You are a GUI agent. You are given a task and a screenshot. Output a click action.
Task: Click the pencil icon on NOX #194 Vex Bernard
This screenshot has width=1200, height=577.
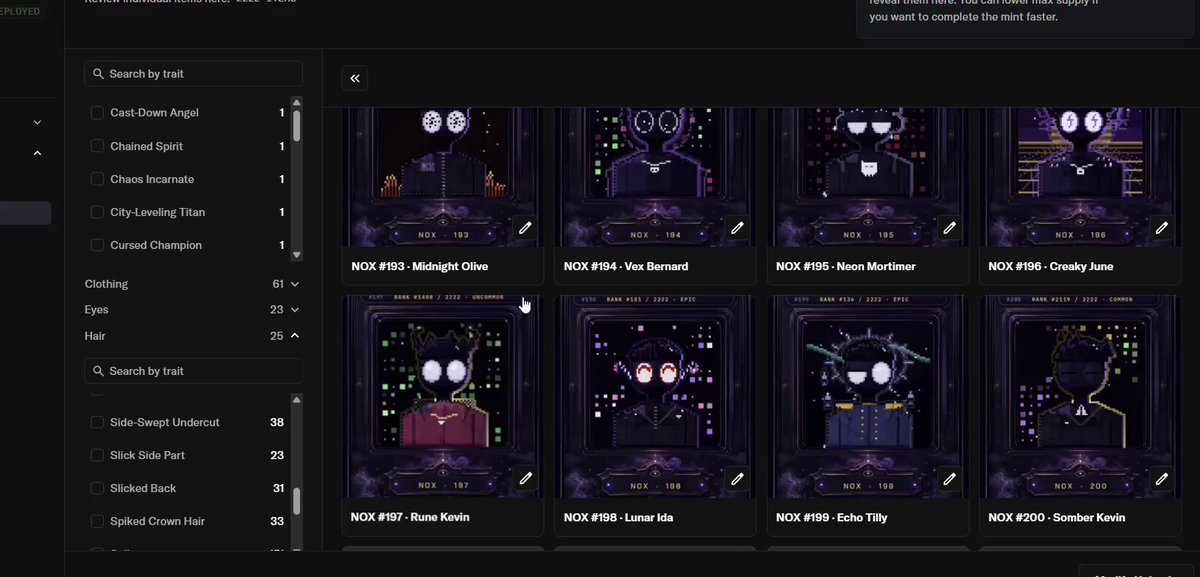click(x=737, y=228)
